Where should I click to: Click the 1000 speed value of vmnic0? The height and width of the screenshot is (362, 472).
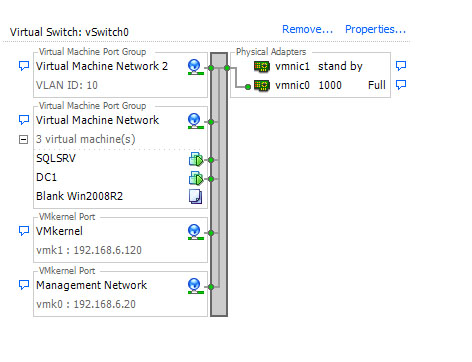click(x=330, y=85)
